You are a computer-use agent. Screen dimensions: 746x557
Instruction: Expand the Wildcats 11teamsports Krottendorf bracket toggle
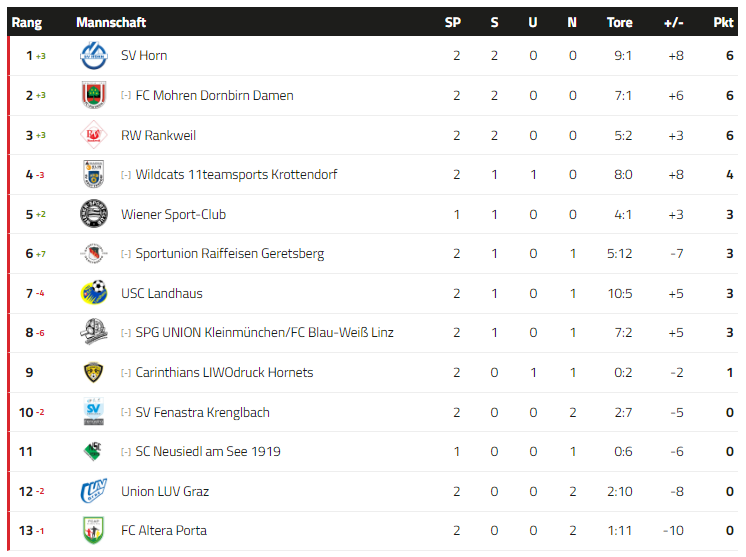coord(126,175)
